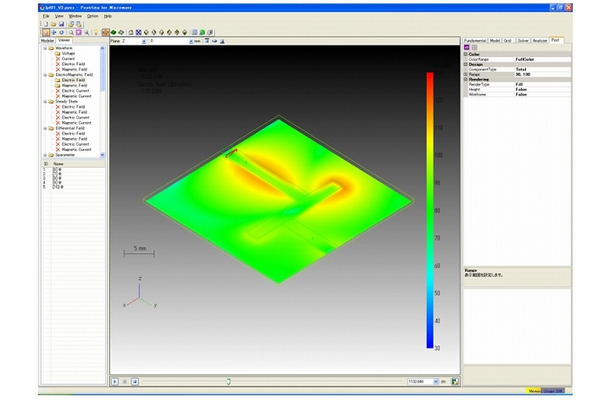Screen dimensions: 610x400
Task: Expand the Range property row
Action: [466, 74]
